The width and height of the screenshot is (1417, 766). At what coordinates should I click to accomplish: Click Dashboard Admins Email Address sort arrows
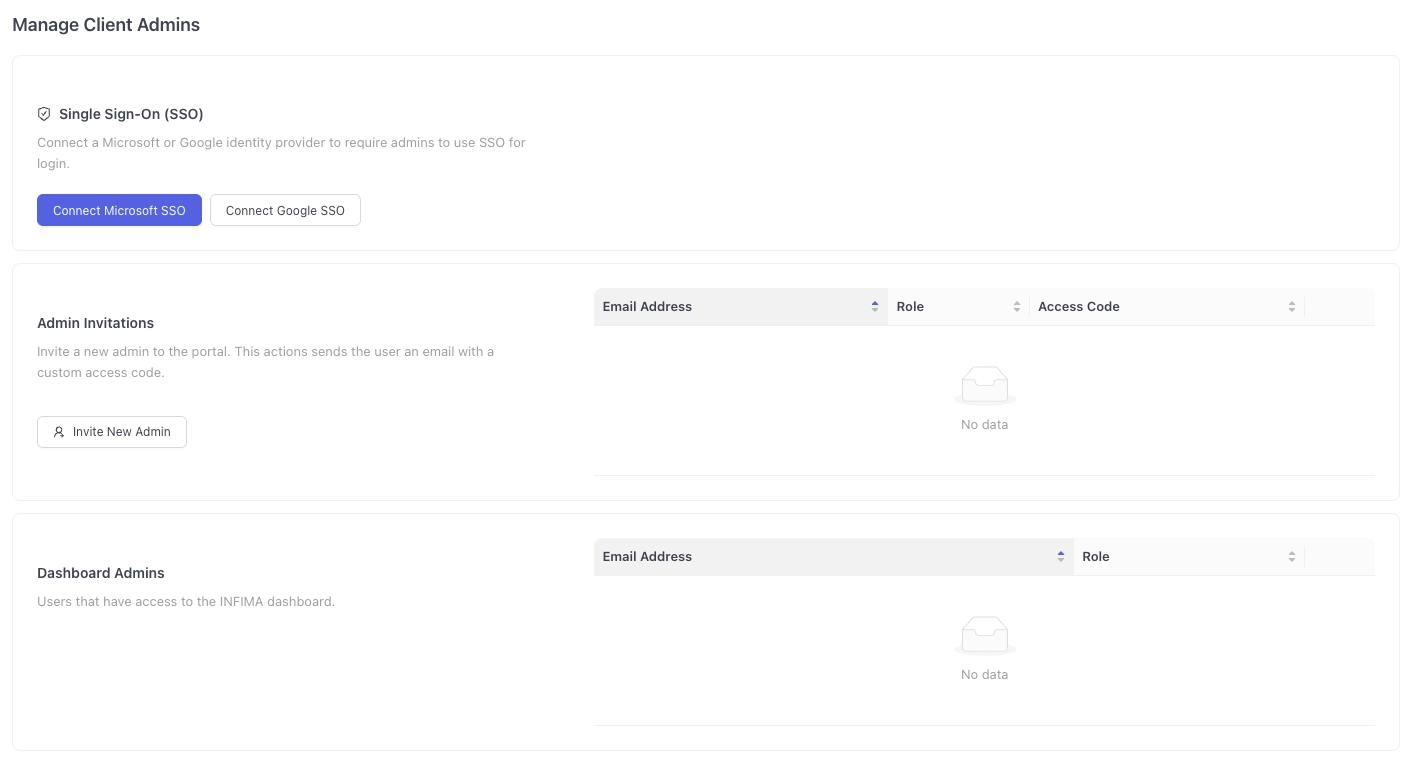(x=1061, y=557)
